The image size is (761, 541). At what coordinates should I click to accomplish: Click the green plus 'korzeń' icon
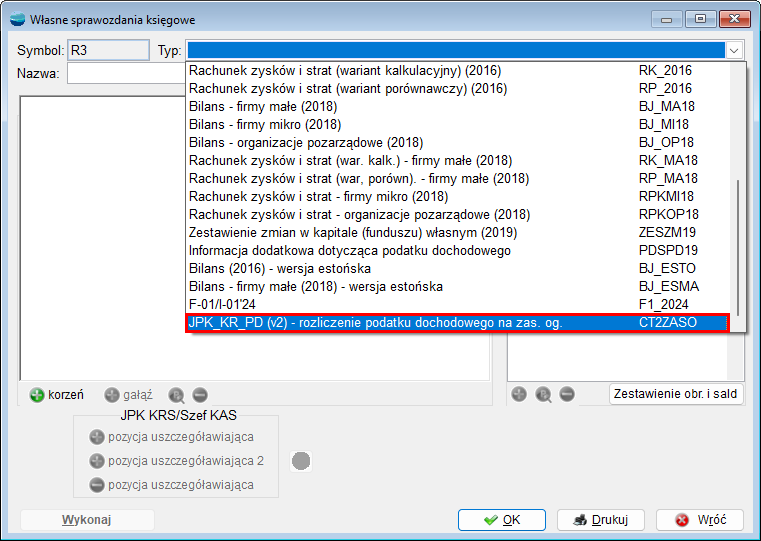pyautogui.click(x=37, y=395)
